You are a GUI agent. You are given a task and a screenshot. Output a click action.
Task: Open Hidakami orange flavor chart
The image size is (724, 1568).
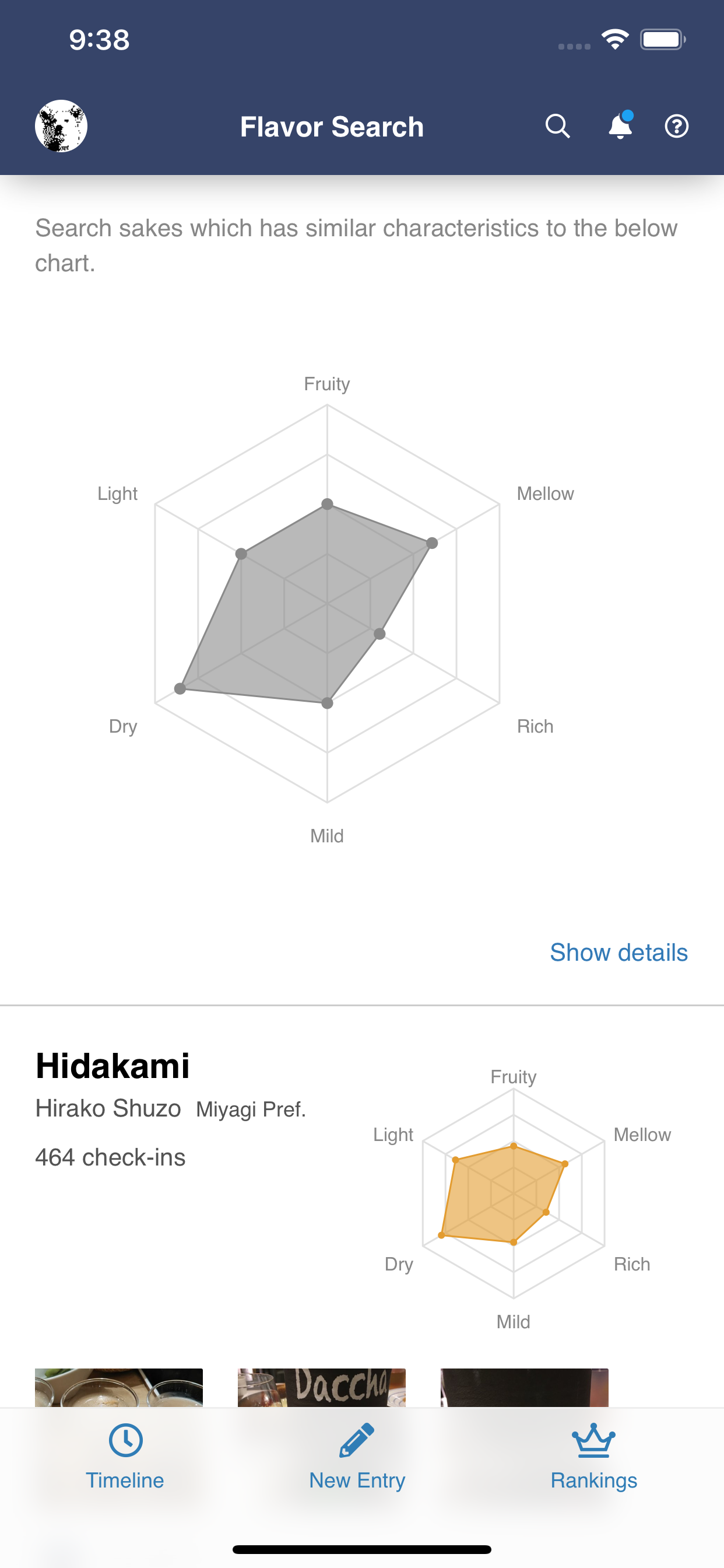pos(513,1193)
